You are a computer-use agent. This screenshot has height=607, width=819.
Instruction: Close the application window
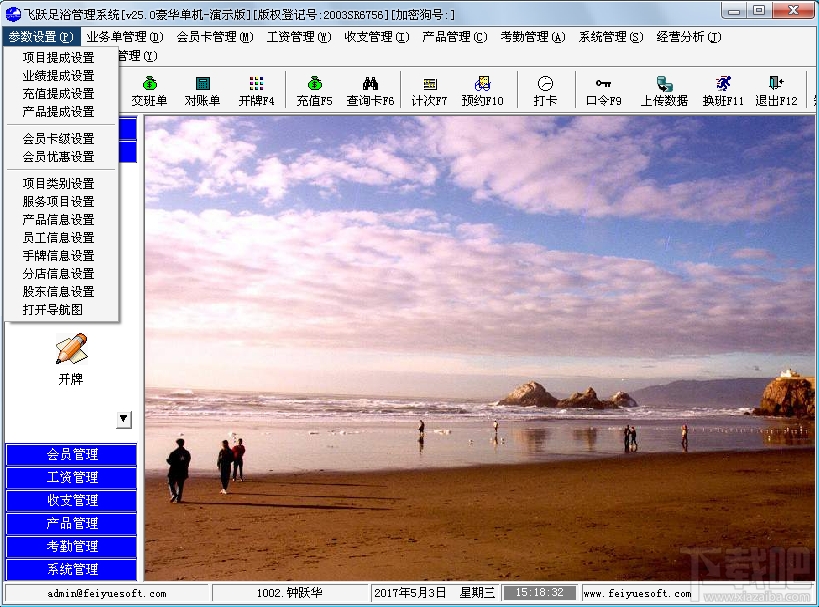coord(793,11)
